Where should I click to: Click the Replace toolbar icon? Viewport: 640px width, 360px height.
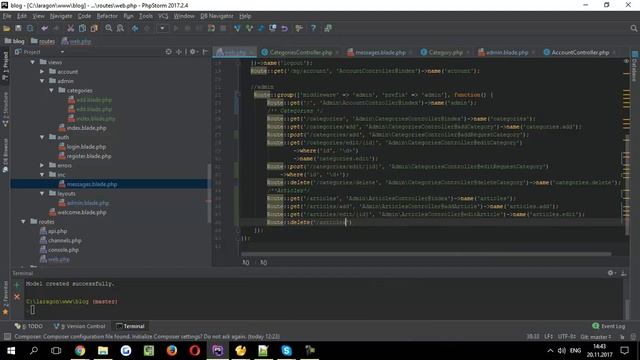(120, 28)
